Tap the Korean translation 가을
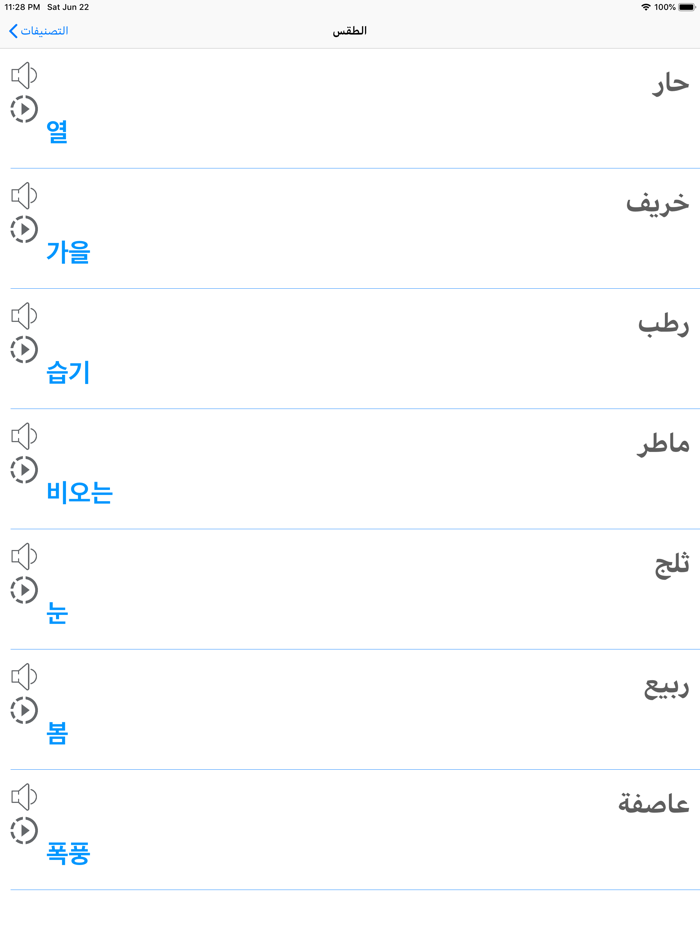The height and width of the screenshot is (934, 700). click(x=66, y=252)
